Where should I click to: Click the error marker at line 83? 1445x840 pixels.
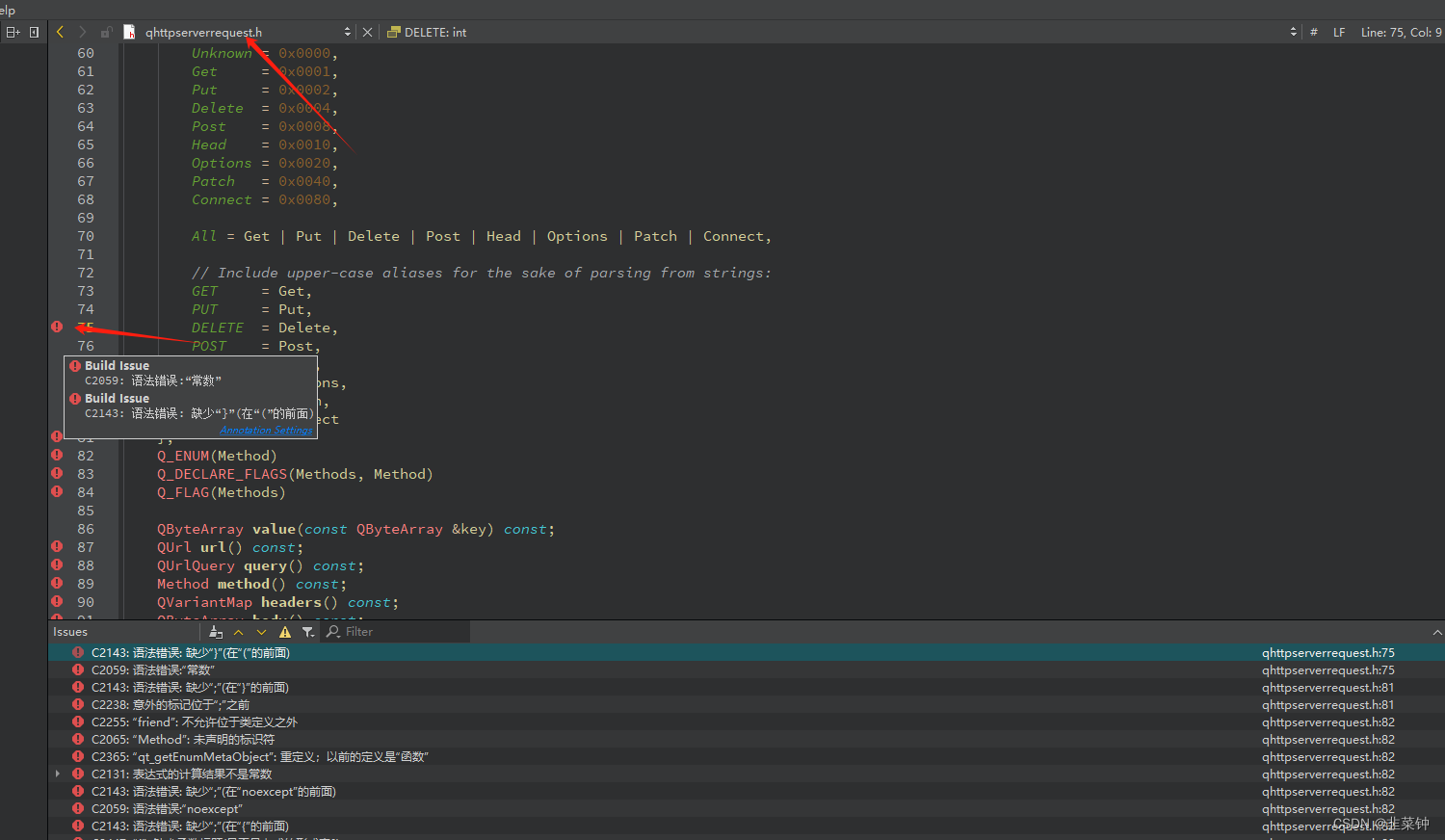[57, 473]
